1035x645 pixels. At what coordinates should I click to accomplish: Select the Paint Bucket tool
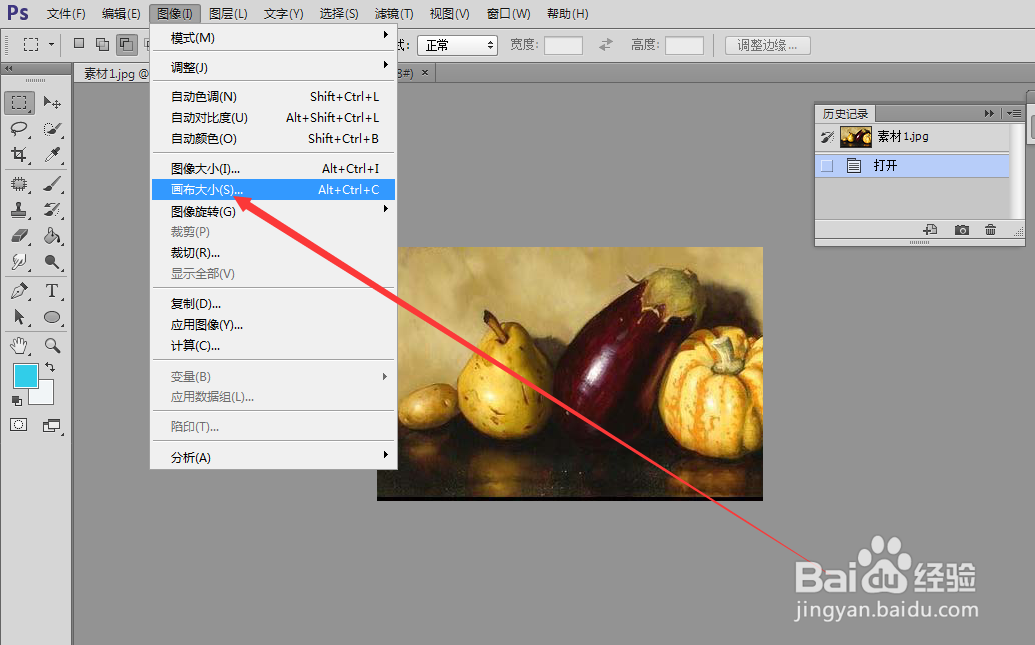point(52,236)
